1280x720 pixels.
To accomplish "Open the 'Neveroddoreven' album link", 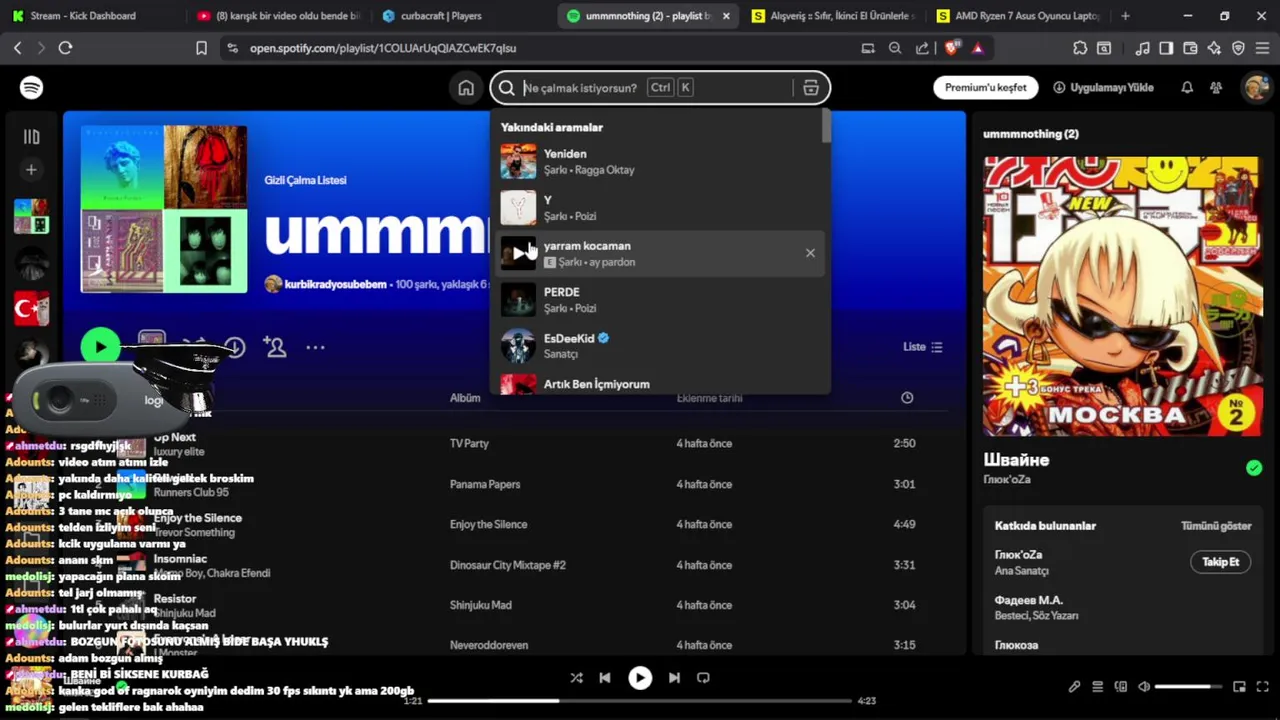I will (x=489, y=645).
